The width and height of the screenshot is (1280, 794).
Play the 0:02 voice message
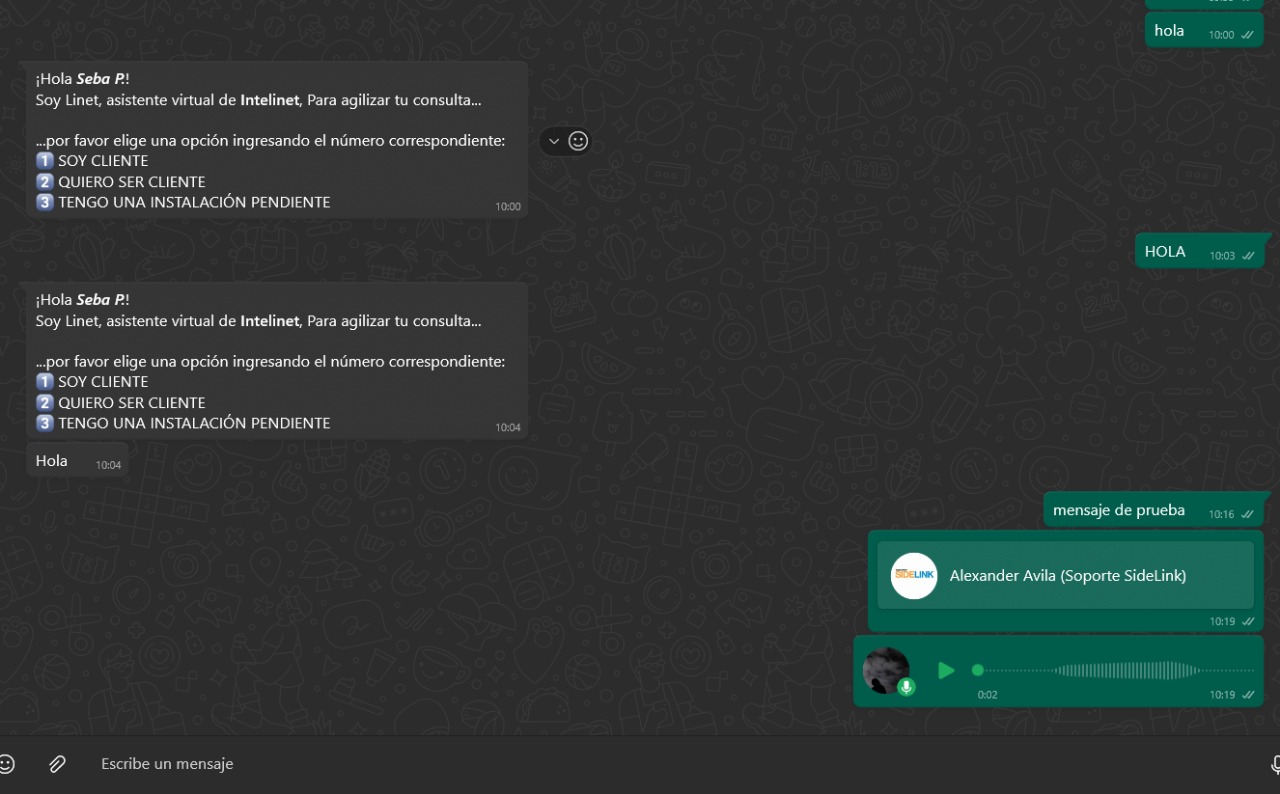(x=946, y=670)
